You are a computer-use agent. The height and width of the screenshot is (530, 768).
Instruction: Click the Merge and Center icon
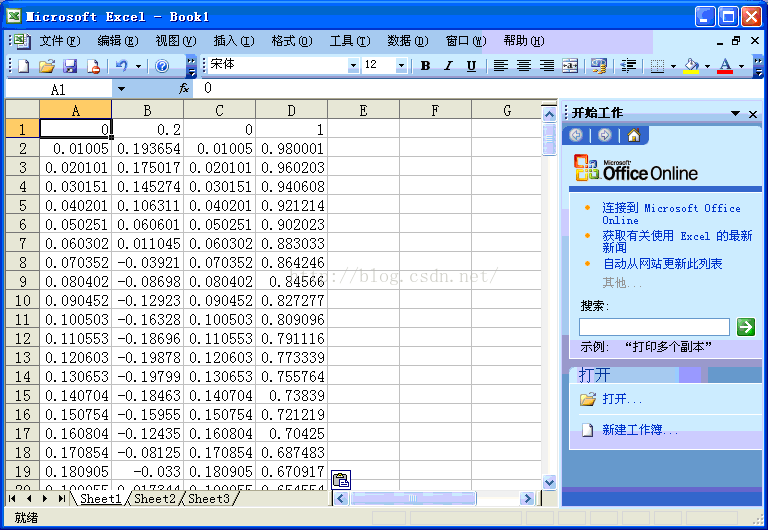570,66
